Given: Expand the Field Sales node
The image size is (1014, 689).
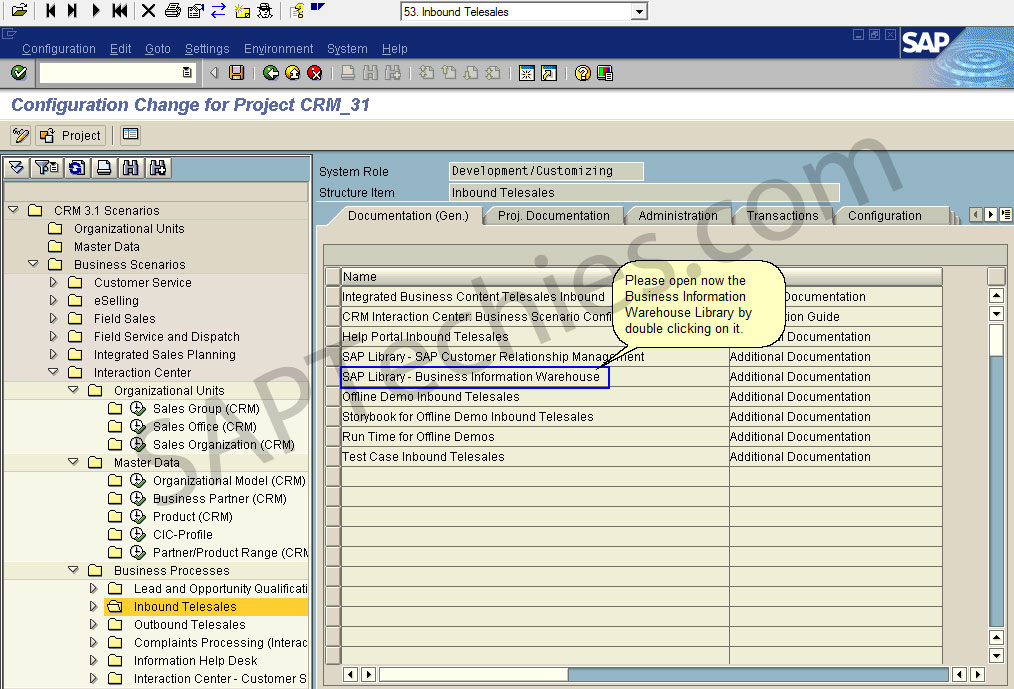Looking at the screenshot, I should click(53, 318).
